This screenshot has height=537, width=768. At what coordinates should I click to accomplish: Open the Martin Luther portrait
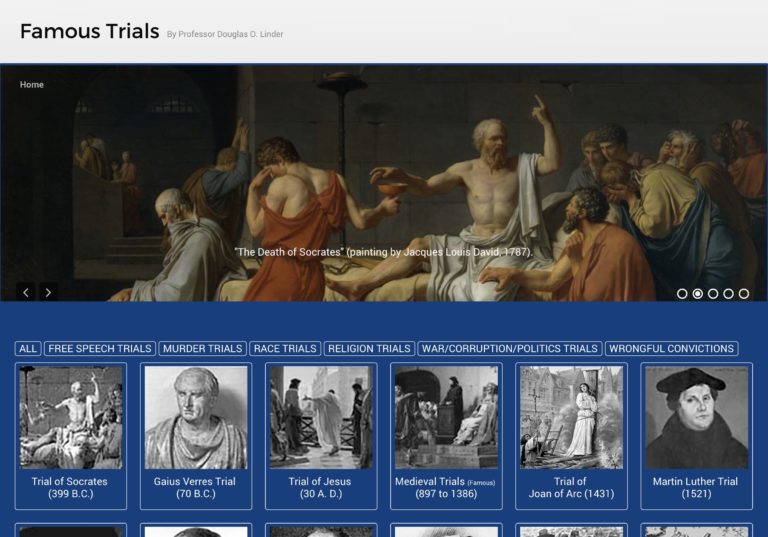[x=696, y=417]
